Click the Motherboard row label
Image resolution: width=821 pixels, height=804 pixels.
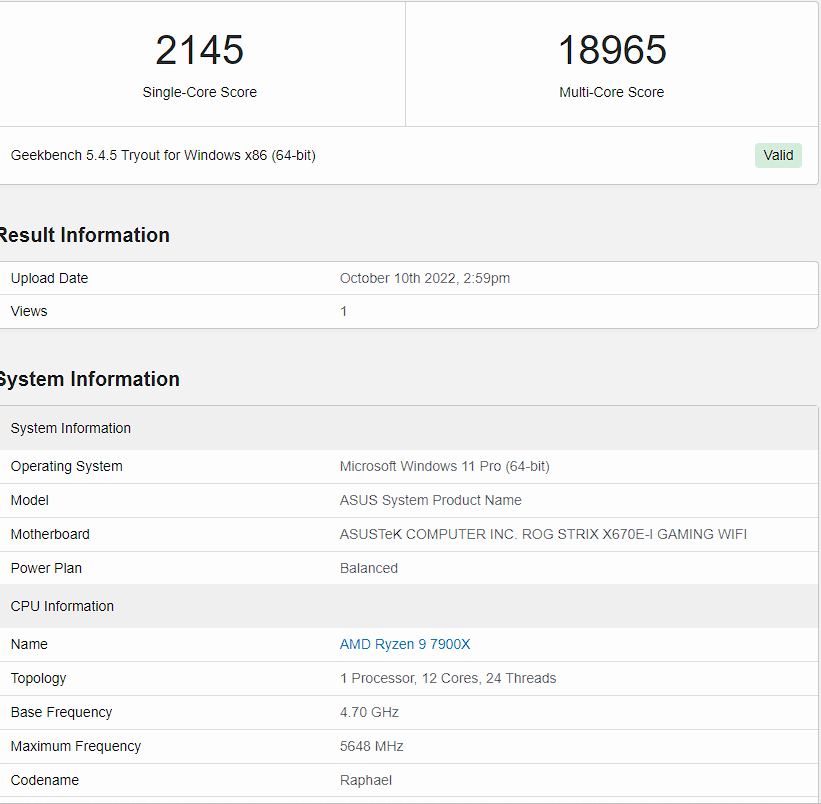50,534
